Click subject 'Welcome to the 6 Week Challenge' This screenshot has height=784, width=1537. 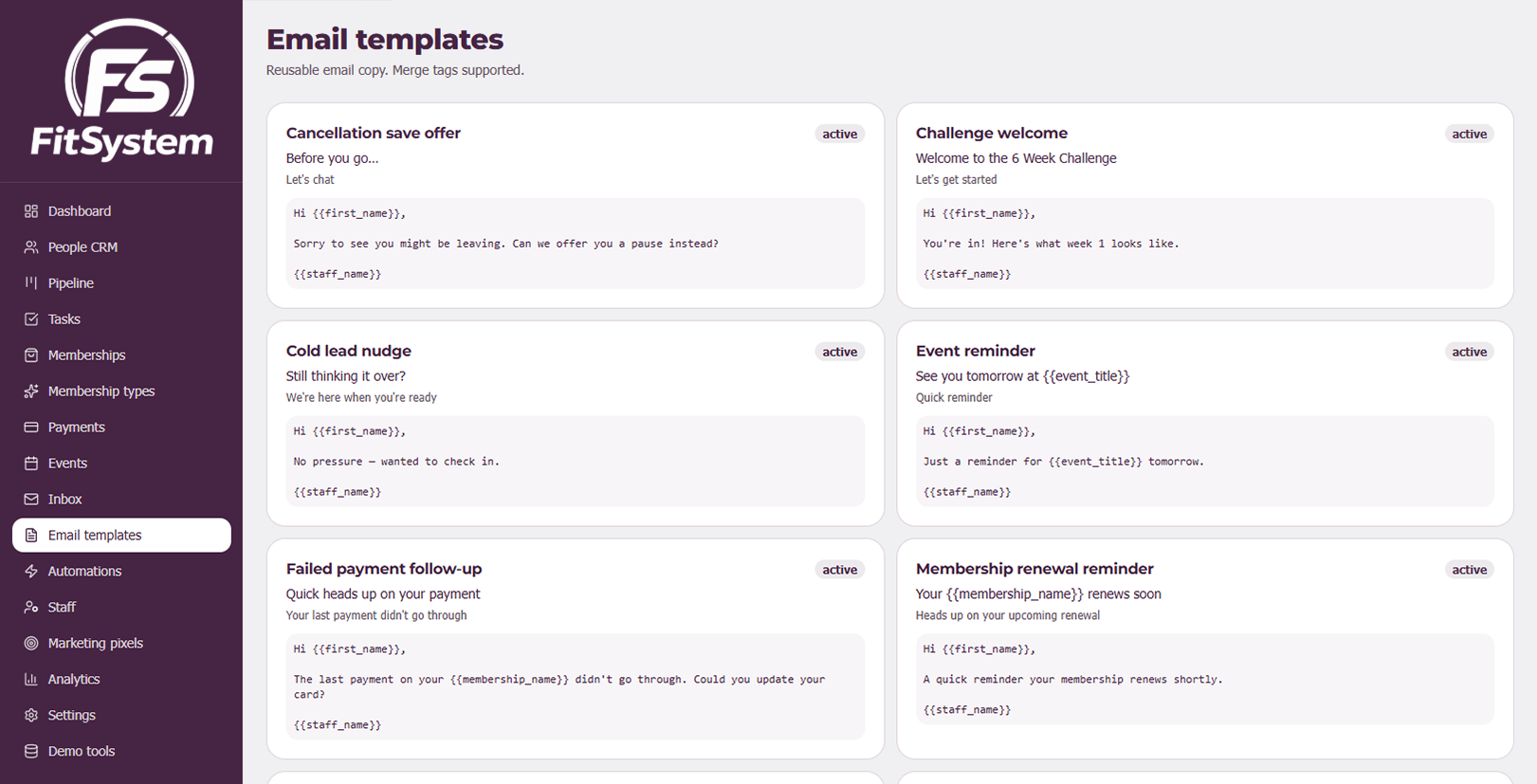pyautogui.click(x=1016, y=158)
